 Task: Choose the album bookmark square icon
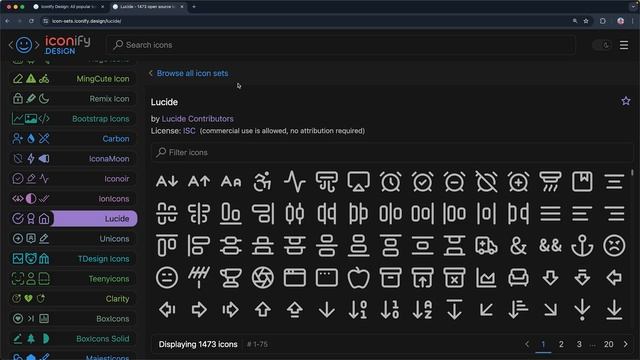582,181
